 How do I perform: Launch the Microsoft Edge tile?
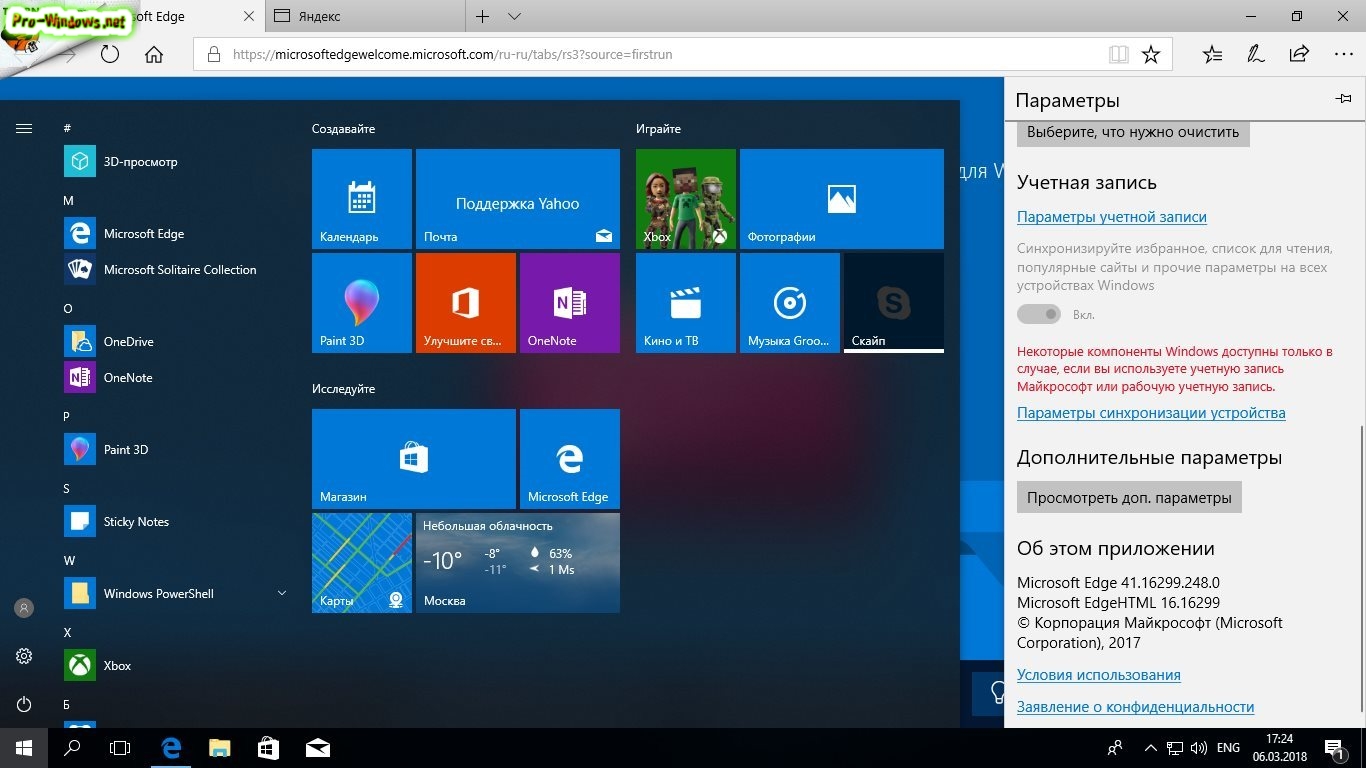click(x=570, y=459)
